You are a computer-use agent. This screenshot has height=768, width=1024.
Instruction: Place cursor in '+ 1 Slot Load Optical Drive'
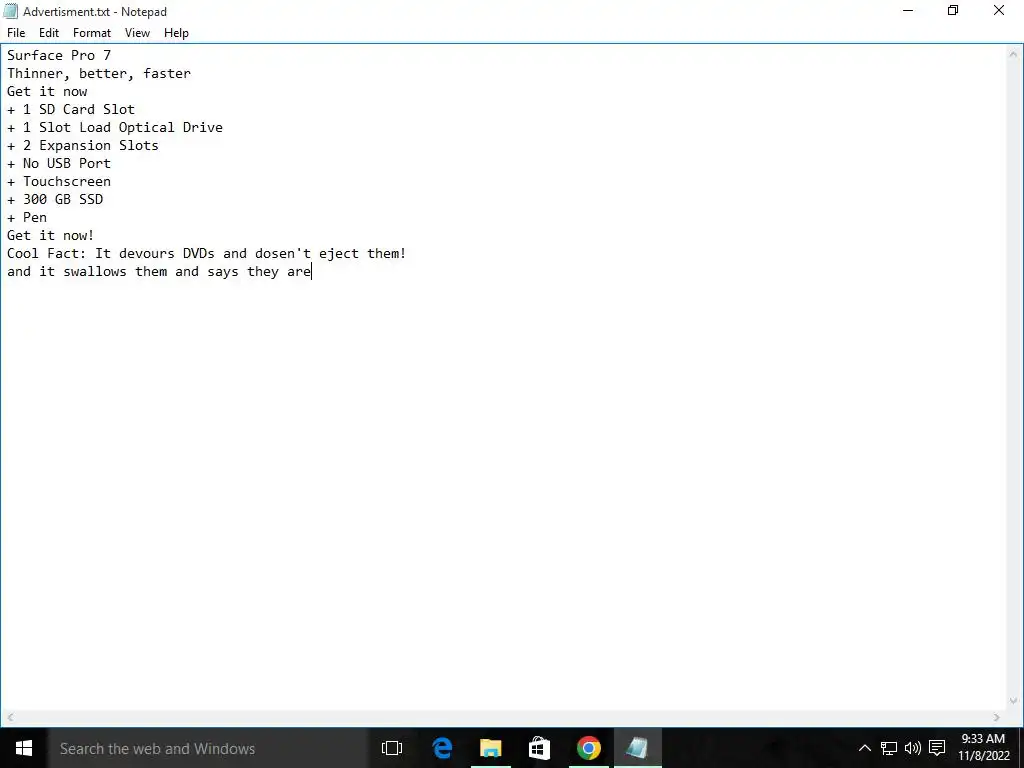point(114,127)
